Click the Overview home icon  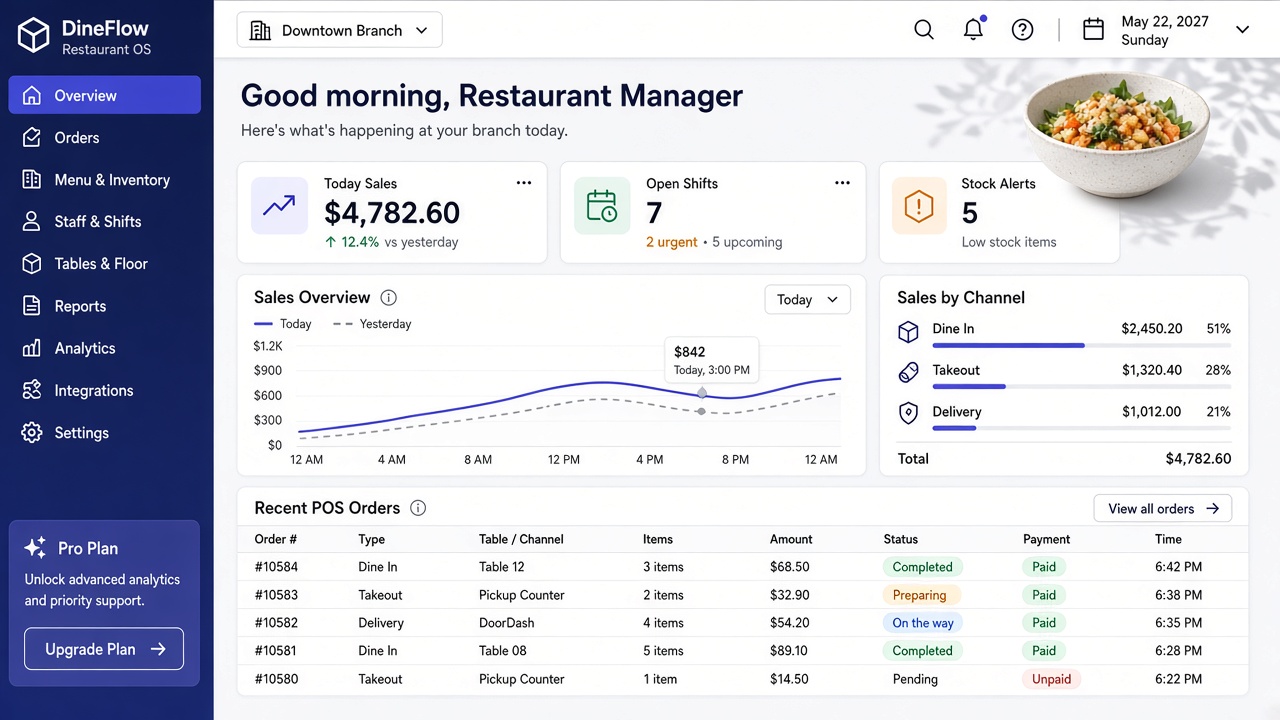pyautogui.click(x=32, y=95)
